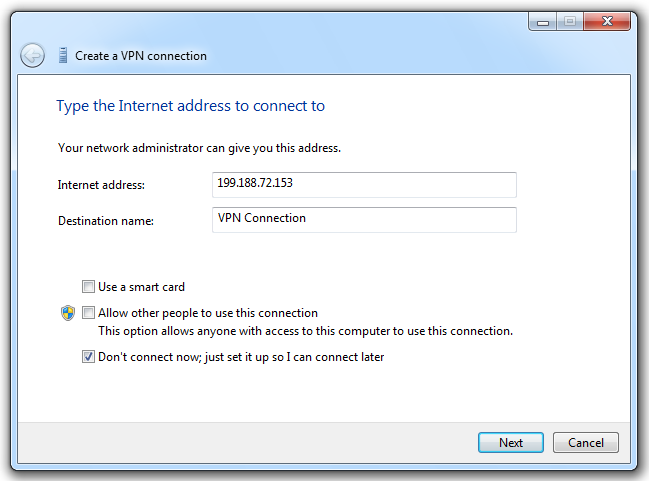The width and height of the screenshot is (649, 481).
Task: Click the back arrow button
Action: [33, 56]
